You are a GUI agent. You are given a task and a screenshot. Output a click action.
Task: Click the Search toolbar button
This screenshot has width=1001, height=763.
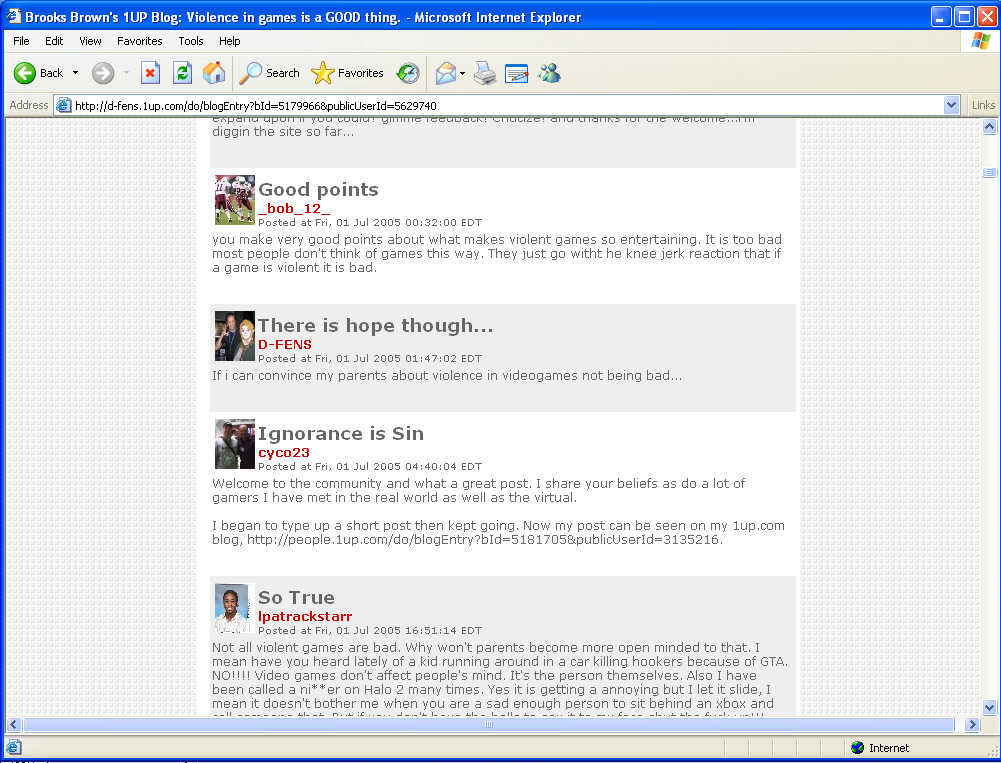[270, 73]
